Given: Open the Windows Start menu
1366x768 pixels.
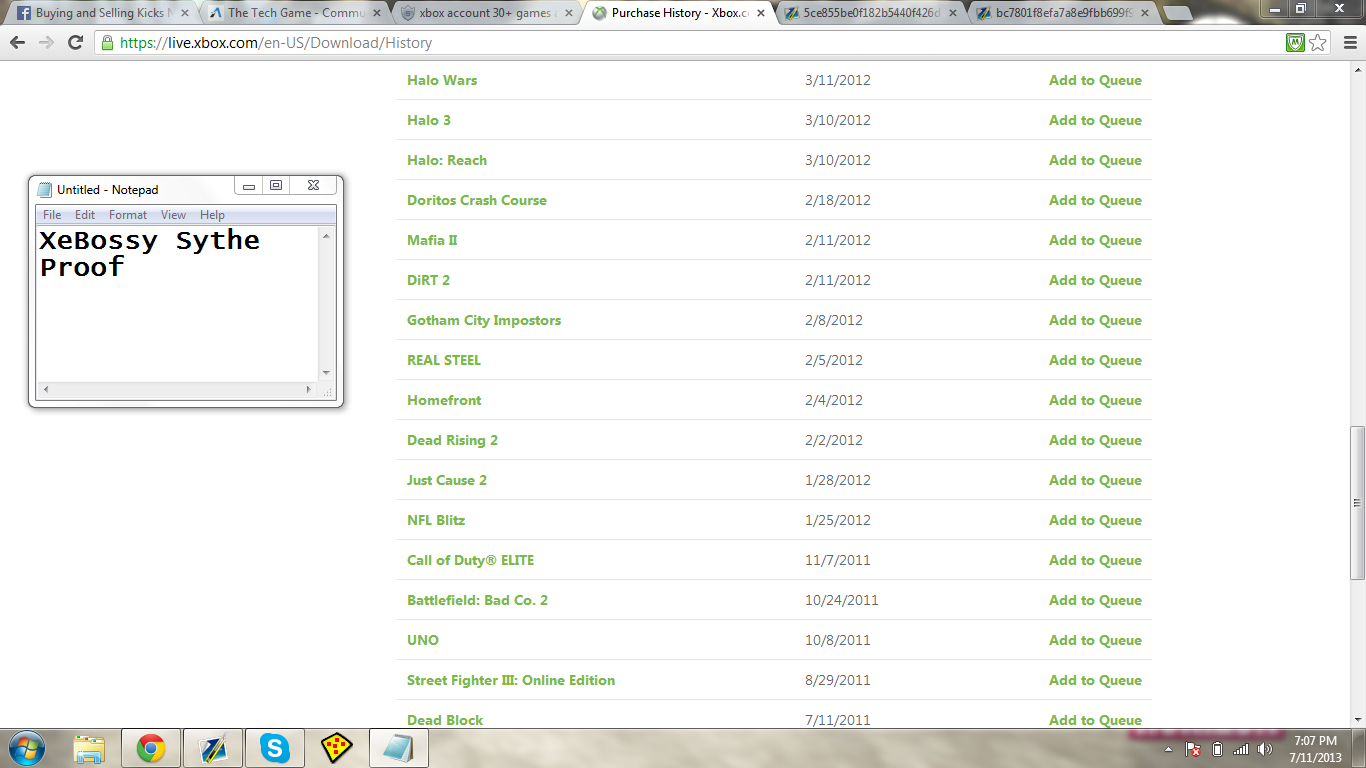Looking at the screenshot, I should [x=25, y=748].
